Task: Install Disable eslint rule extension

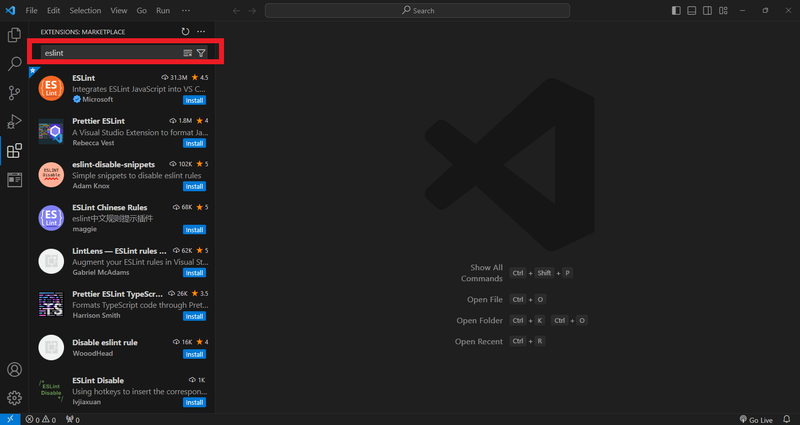Action: point(194,355)
